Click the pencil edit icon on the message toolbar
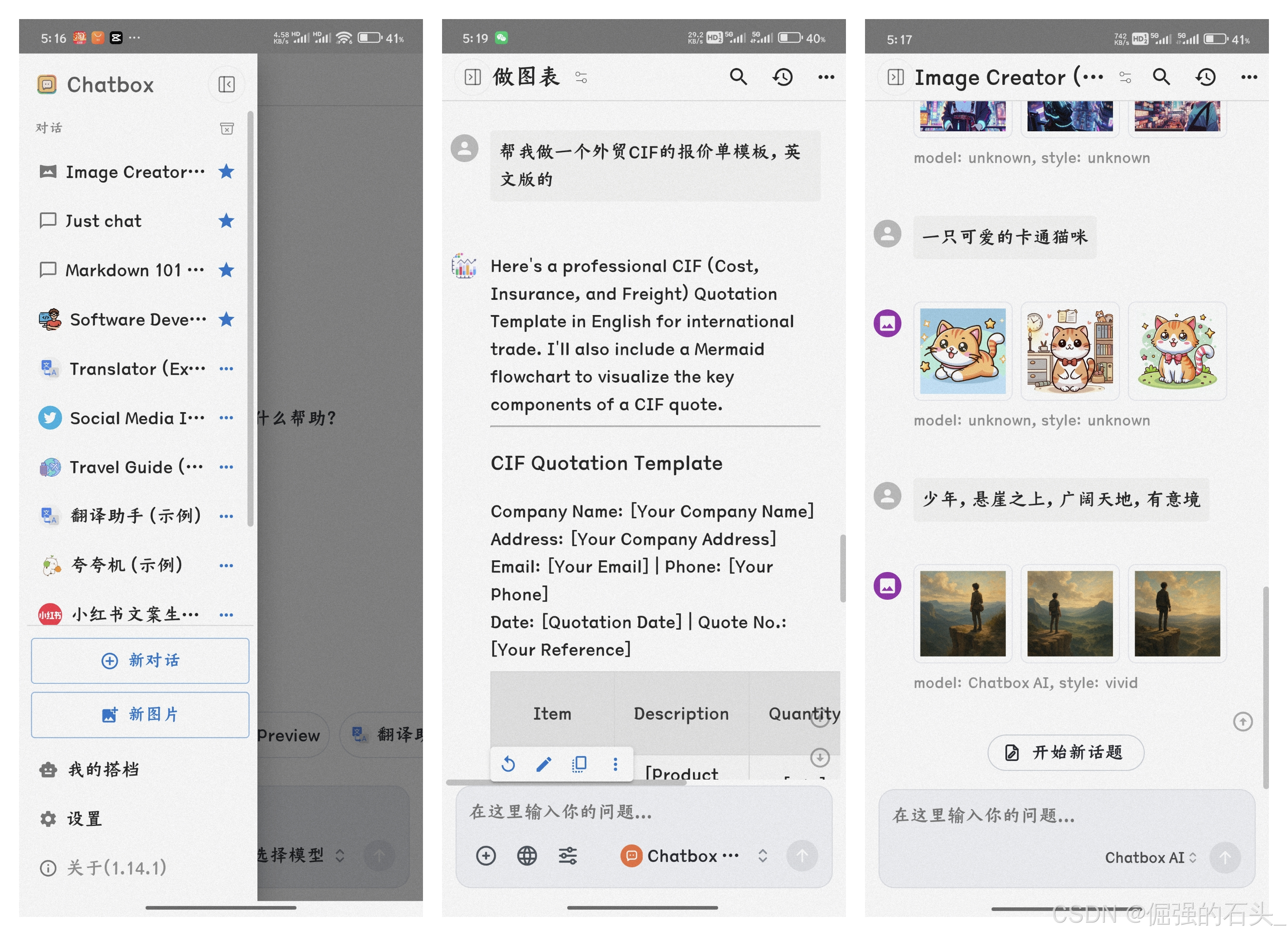The width and height of the screenshot is (1288, 936). [543, 764]
